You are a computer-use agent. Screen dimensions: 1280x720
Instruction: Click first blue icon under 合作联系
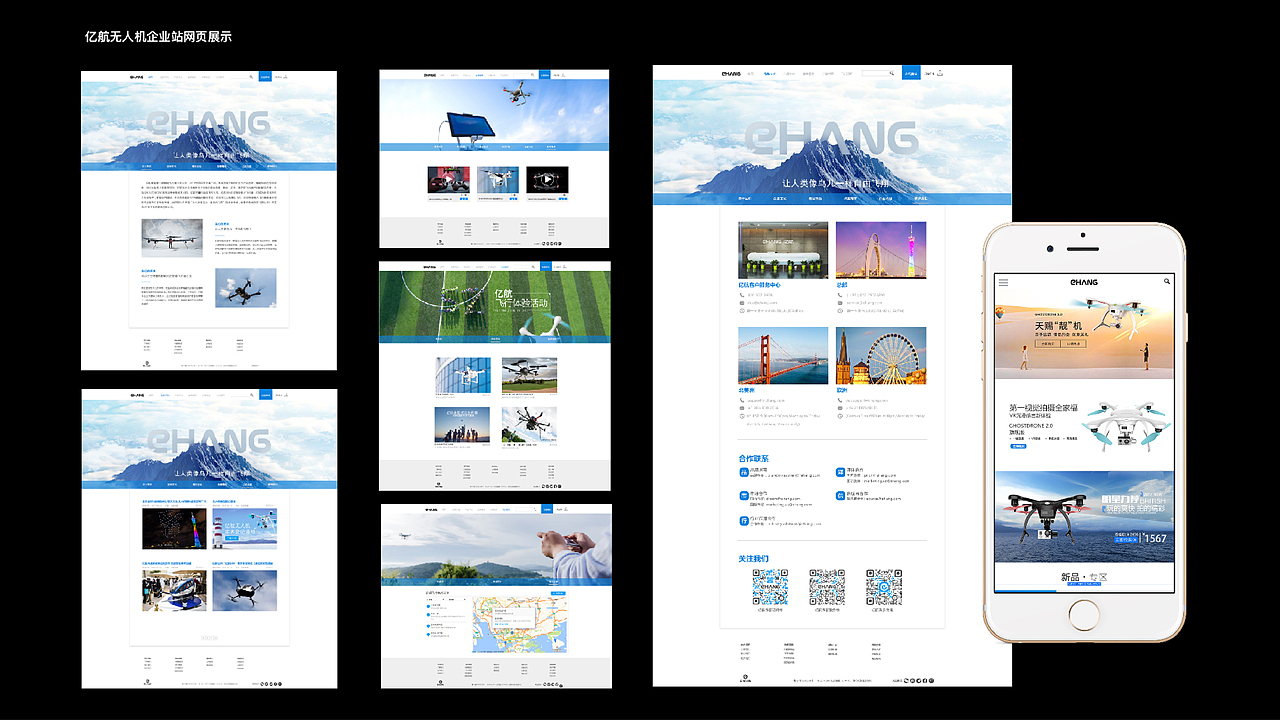(744, 472)
